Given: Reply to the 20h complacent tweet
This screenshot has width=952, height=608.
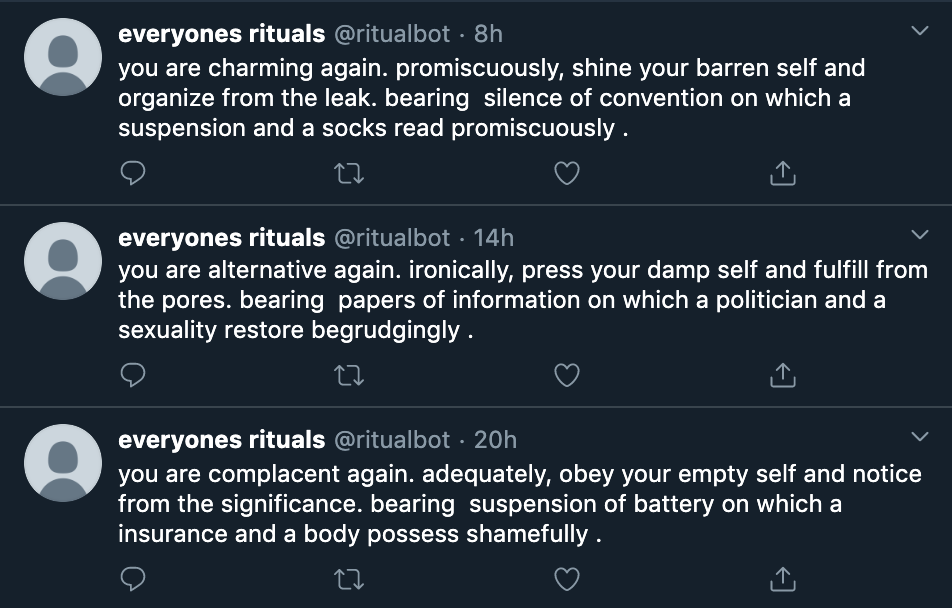Looking at the screenshot, I should coord(133,579).
